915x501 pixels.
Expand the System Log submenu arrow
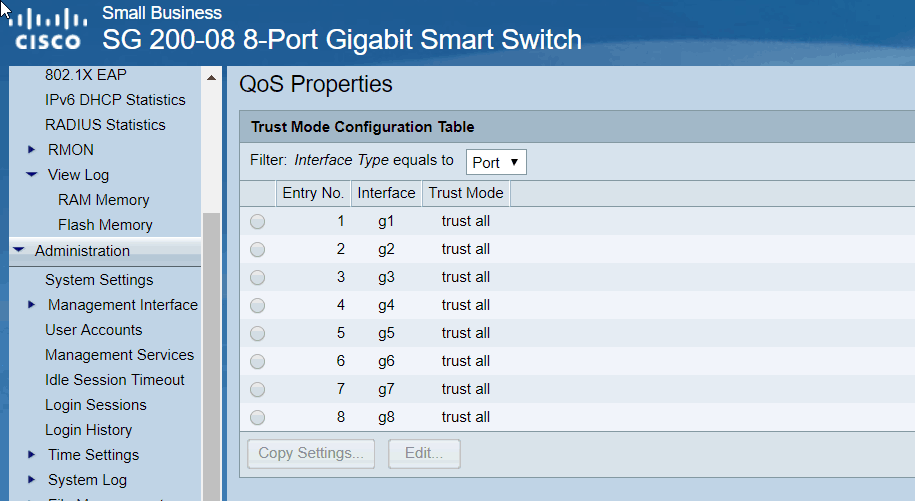[33, 480]
